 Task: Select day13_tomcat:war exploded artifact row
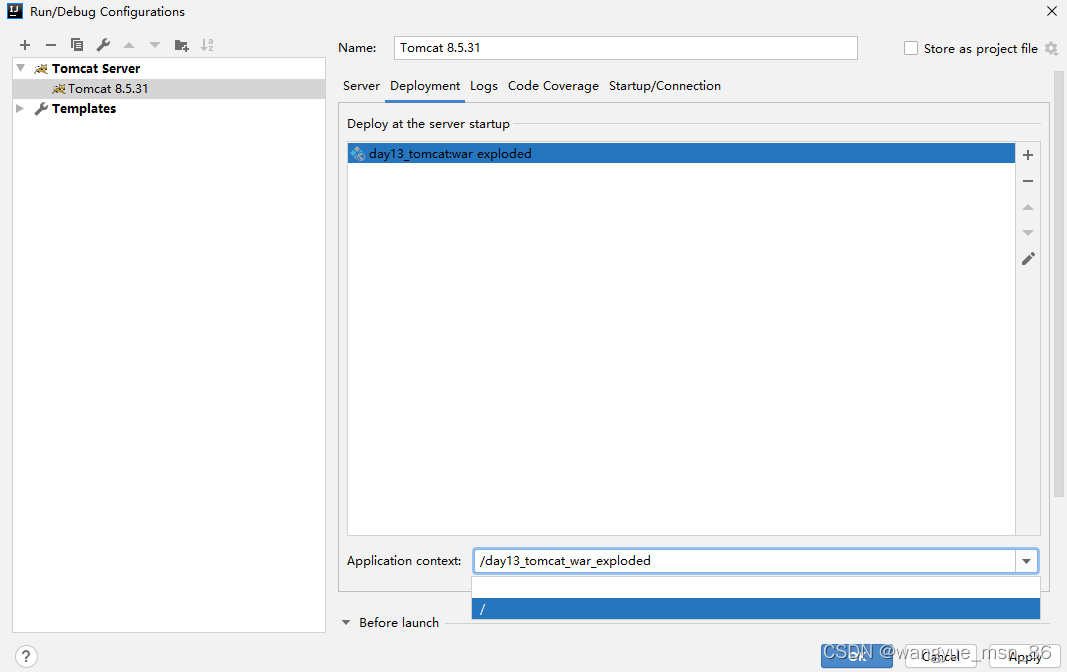(x=681, y=153)
